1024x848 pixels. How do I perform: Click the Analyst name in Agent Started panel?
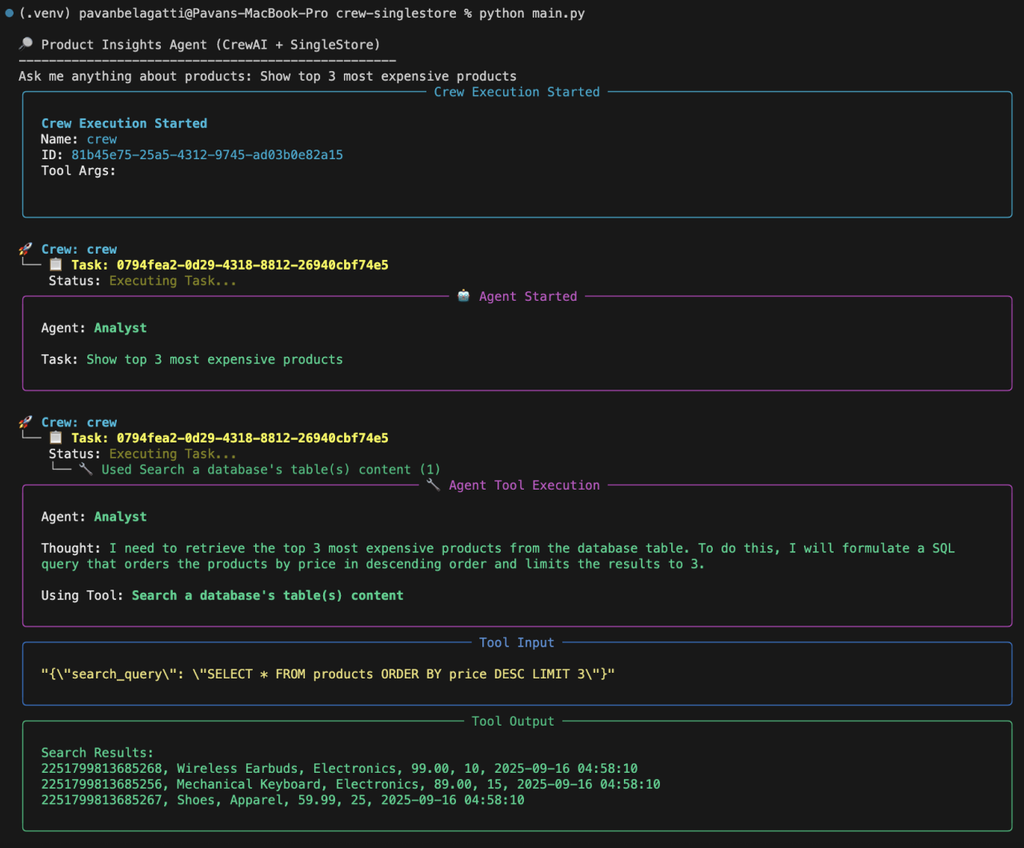120,328
